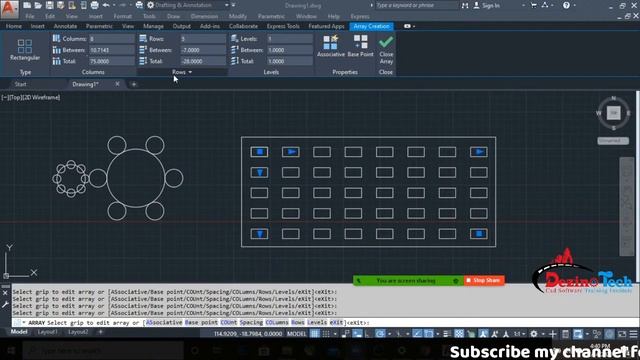Open the AutoCAD application menu logo

coord(9,9)
